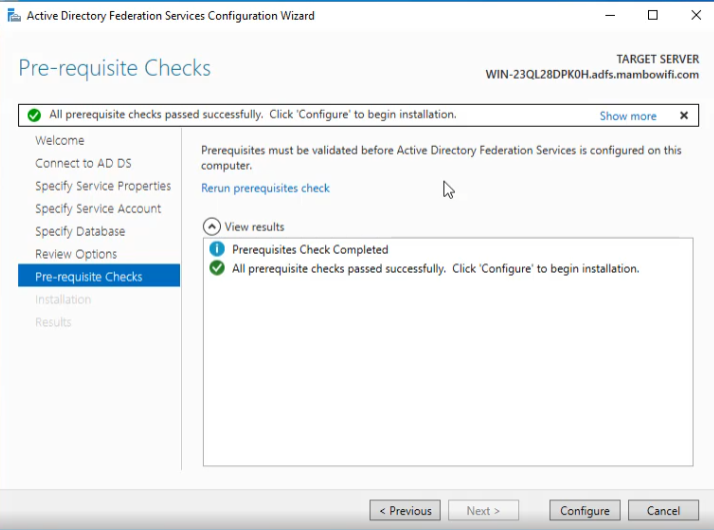Click the AD FS wizard title bar icon
This screenshot has width=714, height=530.
point(14,15)
